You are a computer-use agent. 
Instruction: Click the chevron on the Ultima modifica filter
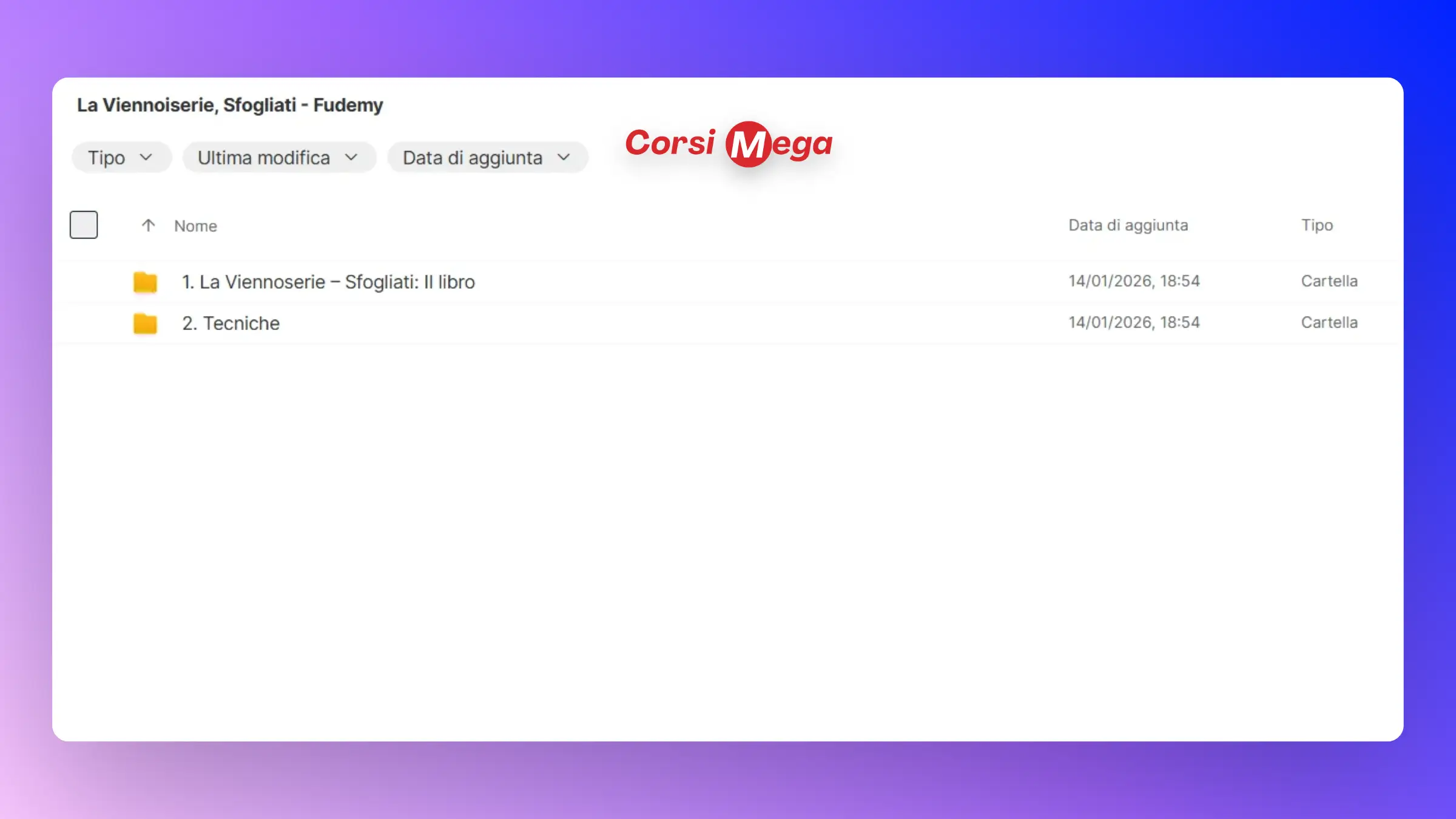tap(351, 158)
